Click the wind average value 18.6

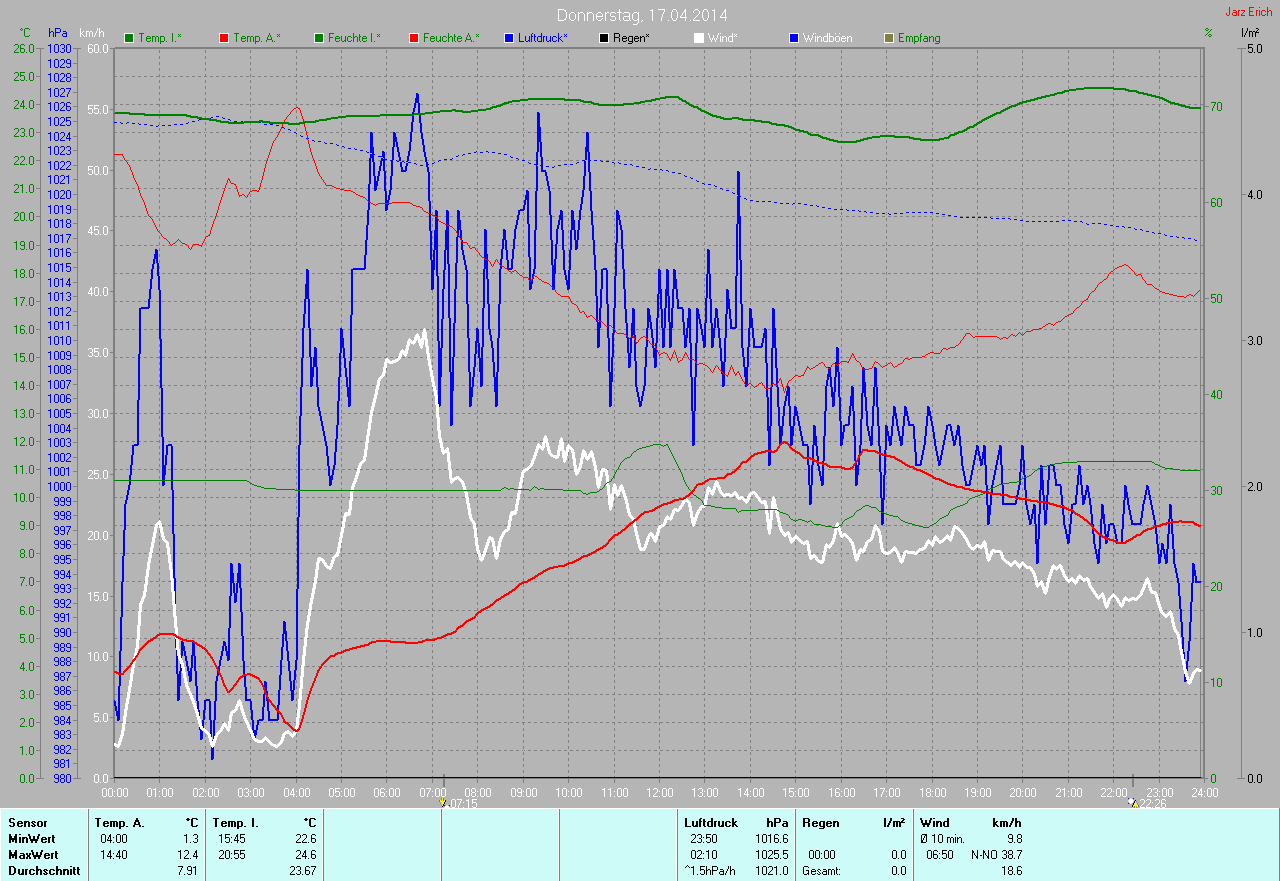pos(1011,871)
